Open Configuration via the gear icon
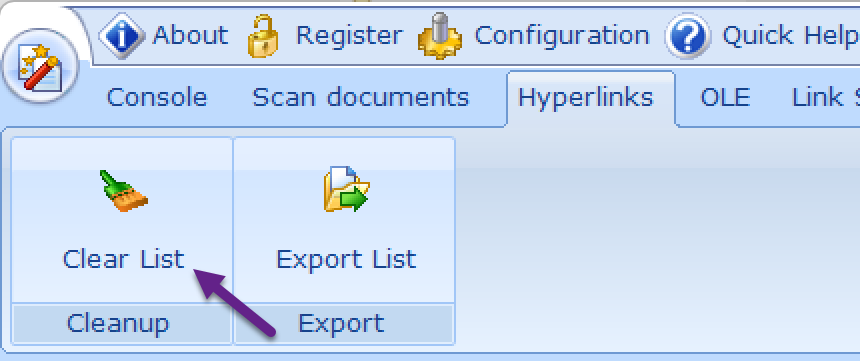This screenshot has height=361, width=860. (x=439, y=36)
